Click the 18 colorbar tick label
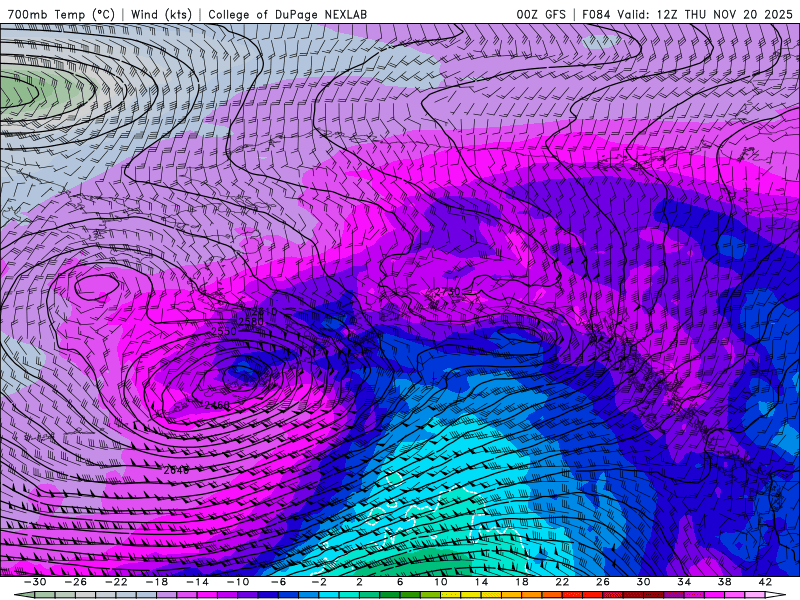 point(522,582)
